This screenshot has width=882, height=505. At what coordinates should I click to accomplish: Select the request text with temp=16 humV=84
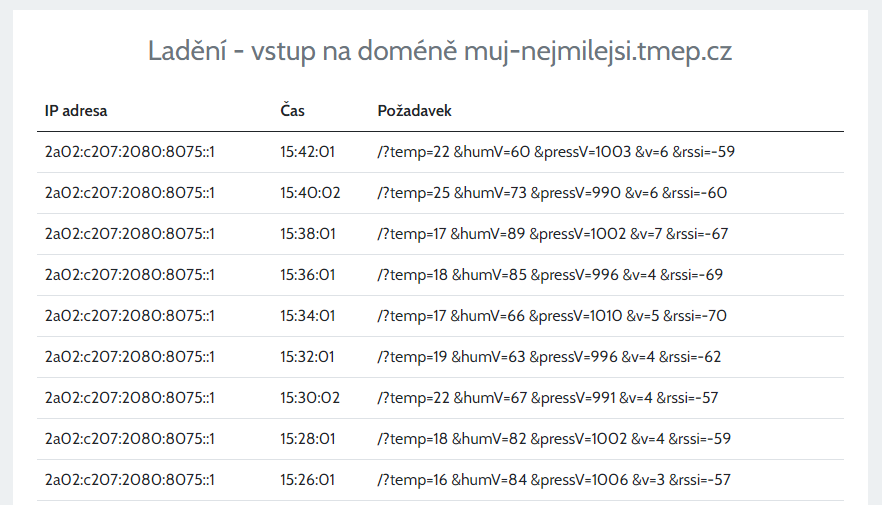tap(554, 480)
